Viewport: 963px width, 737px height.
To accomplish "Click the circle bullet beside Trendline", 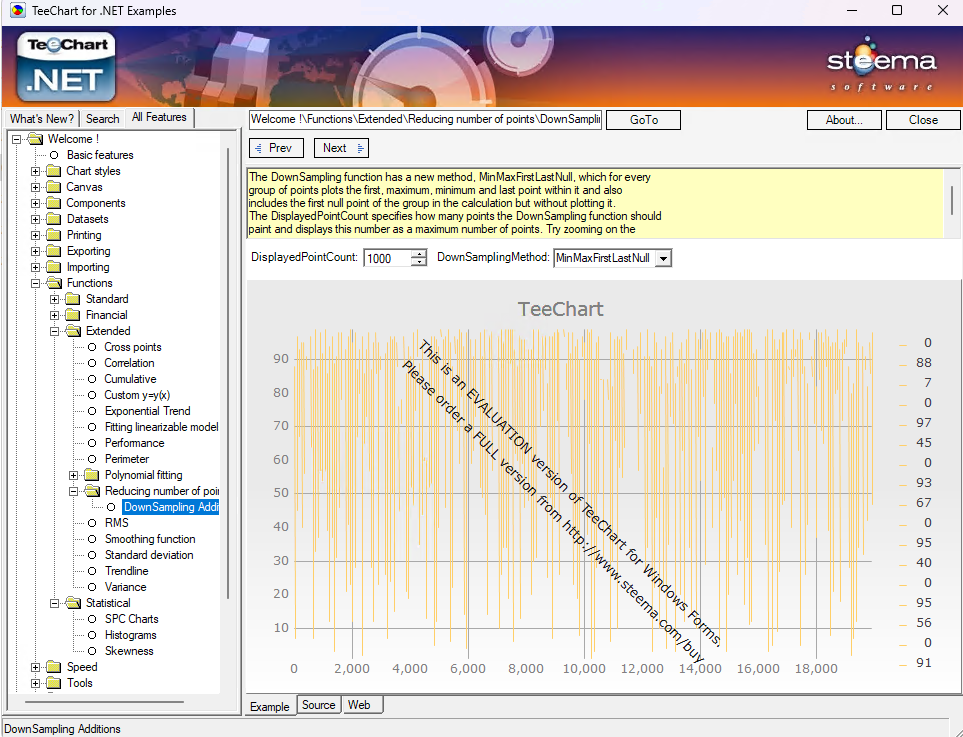I will (x=92, y=571).
